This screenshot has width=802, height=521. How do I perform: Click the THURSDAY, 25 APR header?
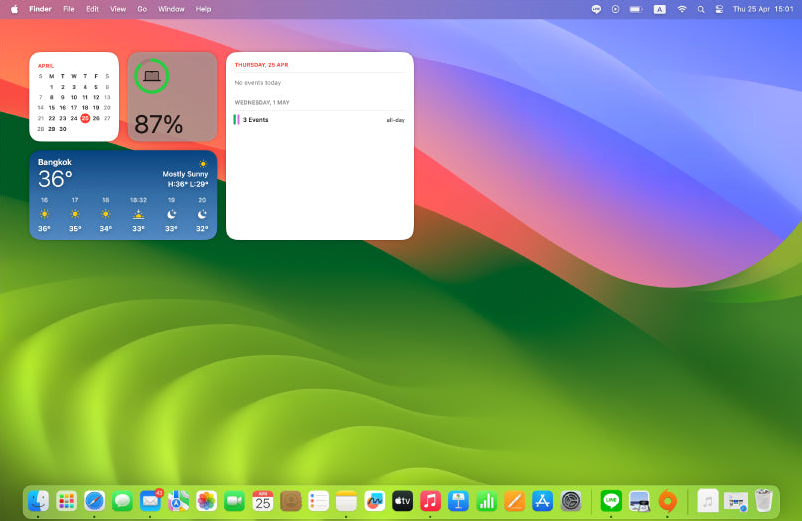tap(261, 65)
